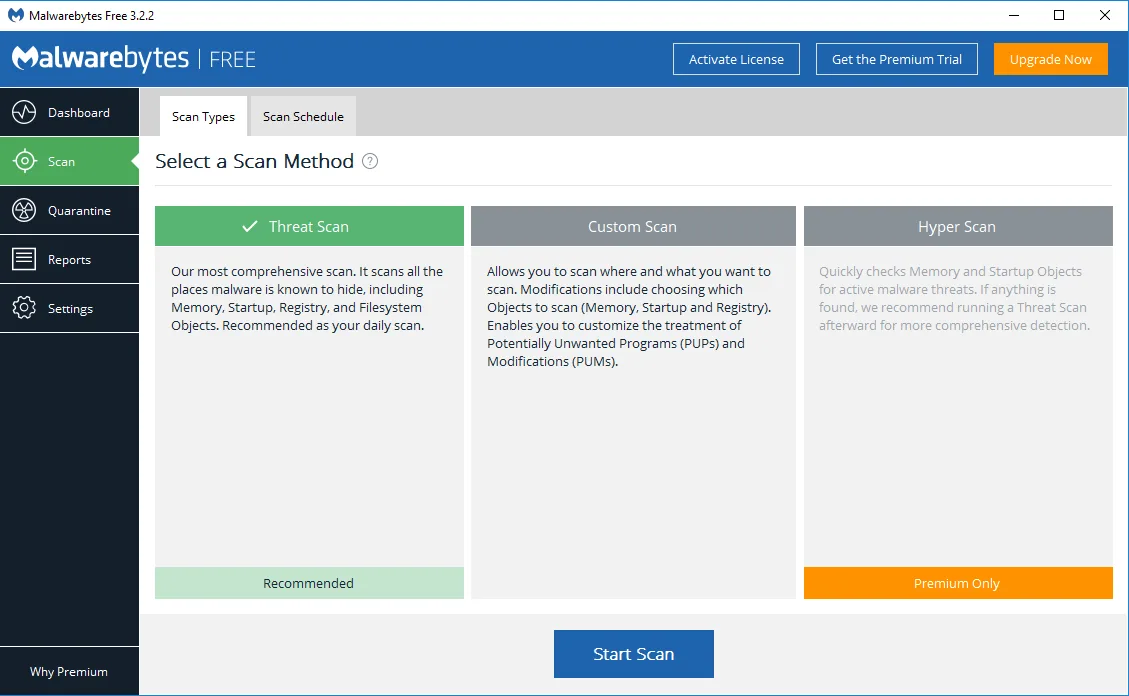This screenshot has width=1129, height=696.
Task: Click Get the Premium Trial button
Action: click(896, 59)
